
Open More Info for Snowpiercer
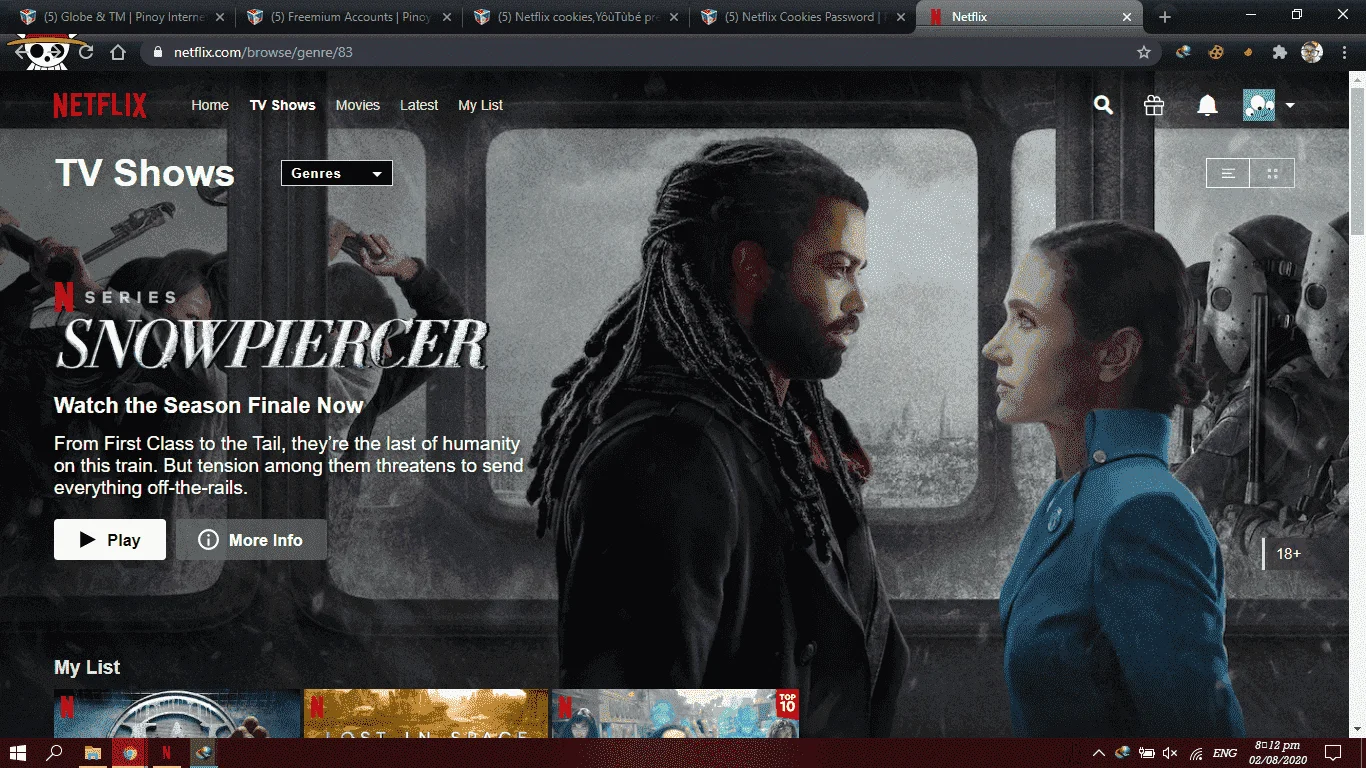point(251,540)
